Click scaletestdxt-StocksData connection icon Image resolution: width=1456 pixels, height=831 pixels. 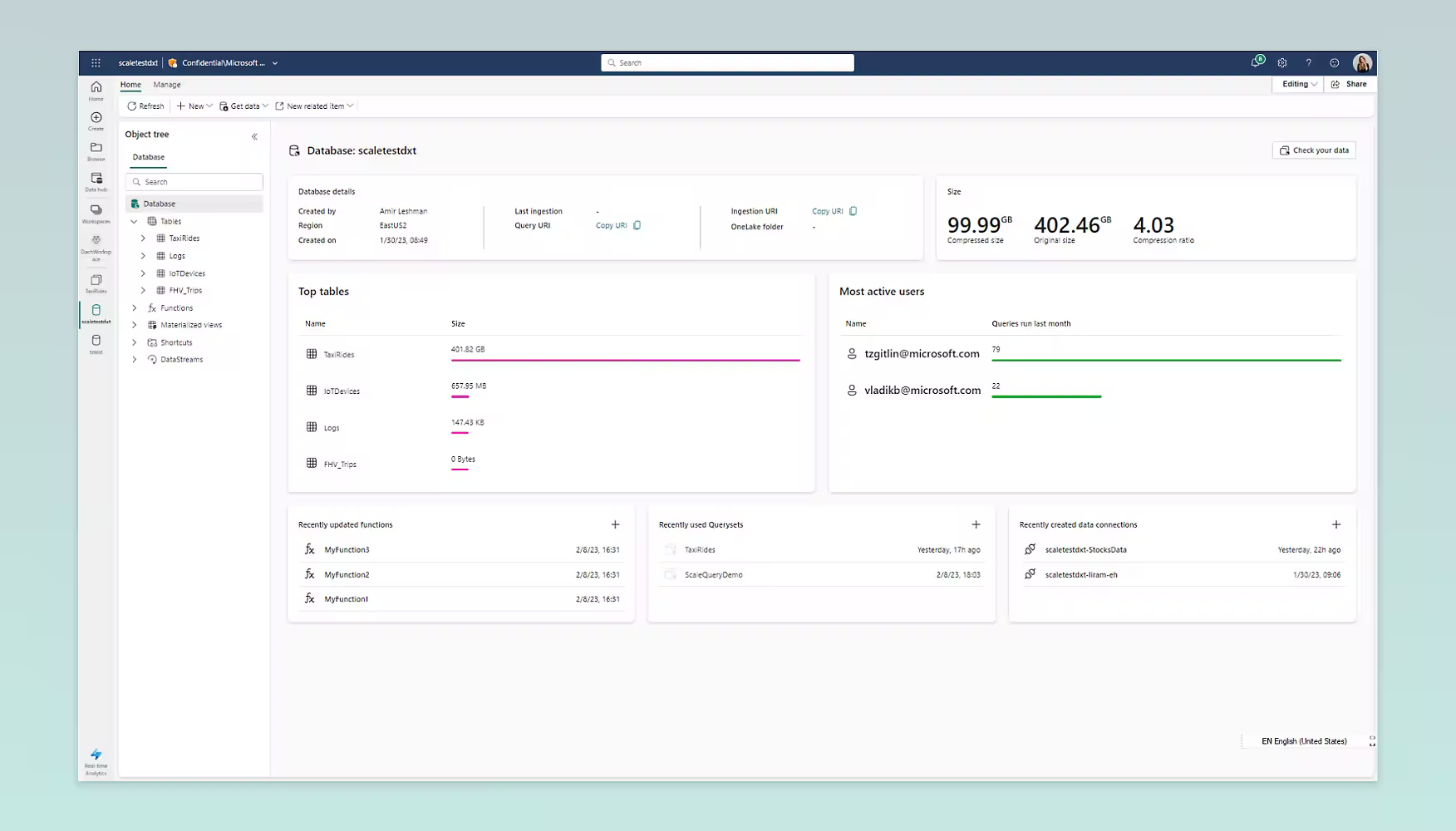pyautogui.click(x=1031, y=549)
